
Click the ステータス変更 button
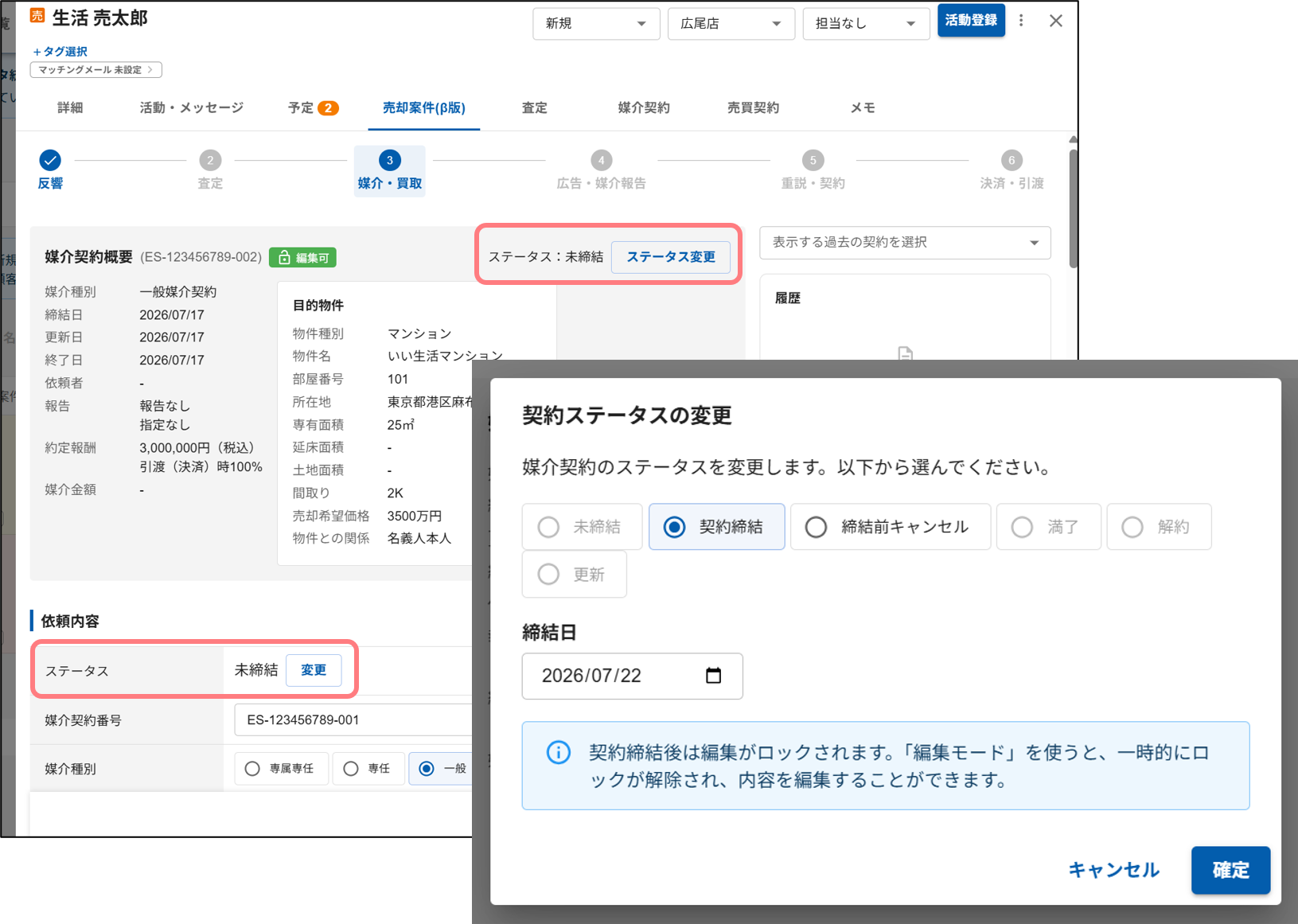point(671,257)
